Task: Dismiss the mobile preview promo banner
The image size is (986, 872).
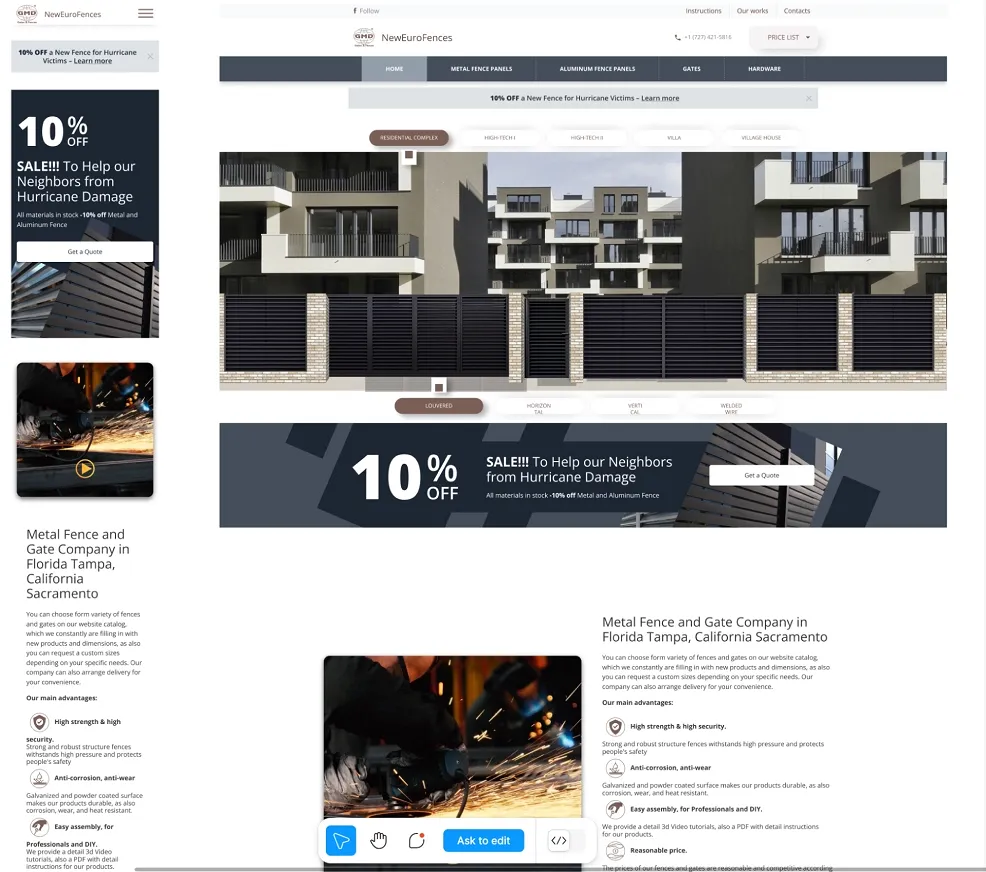Action: [x=150, y=56]
